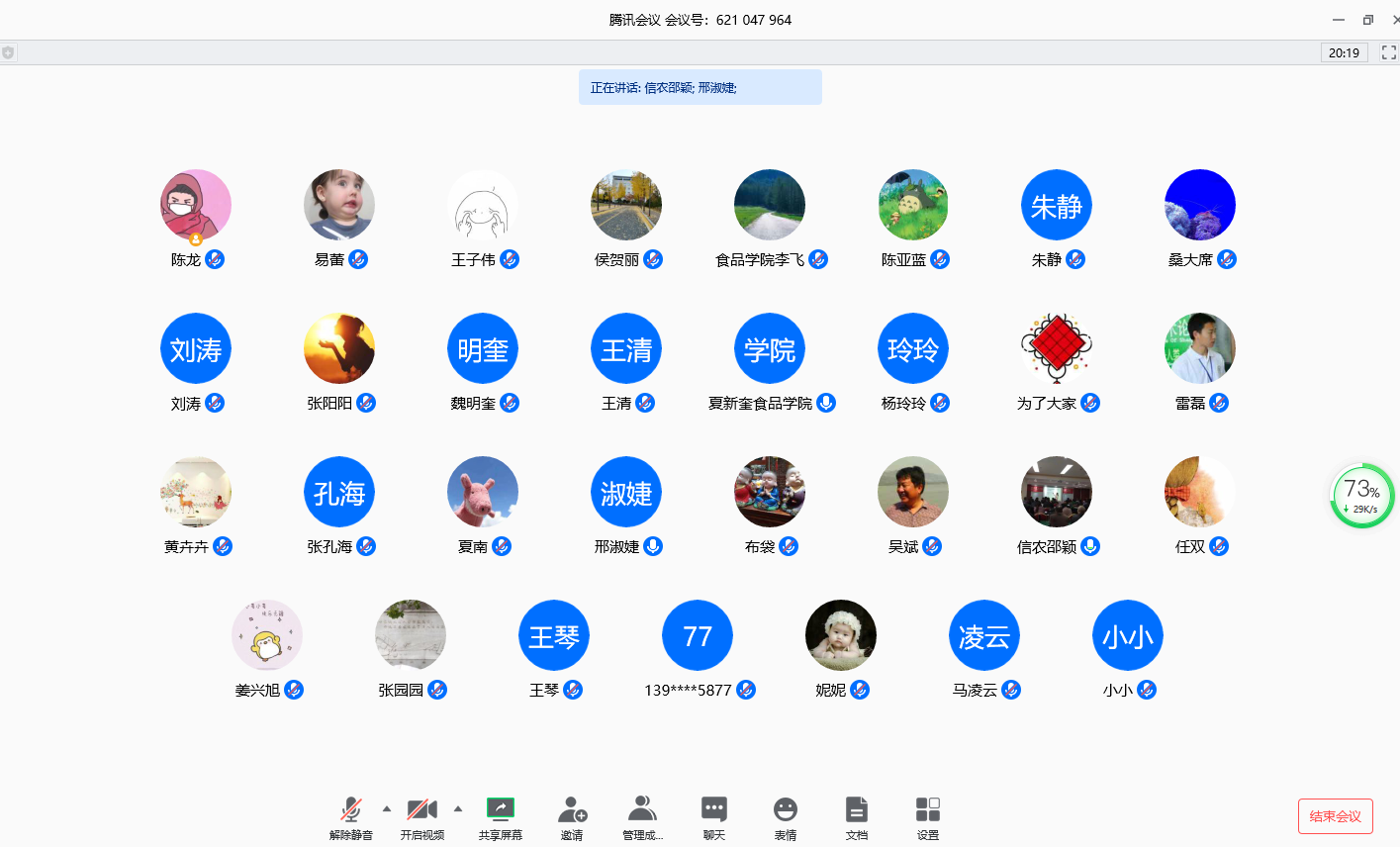1400x847 pixels.
Task: Click the 20:19 meeting timer
Action: (x=1344, y=52)
